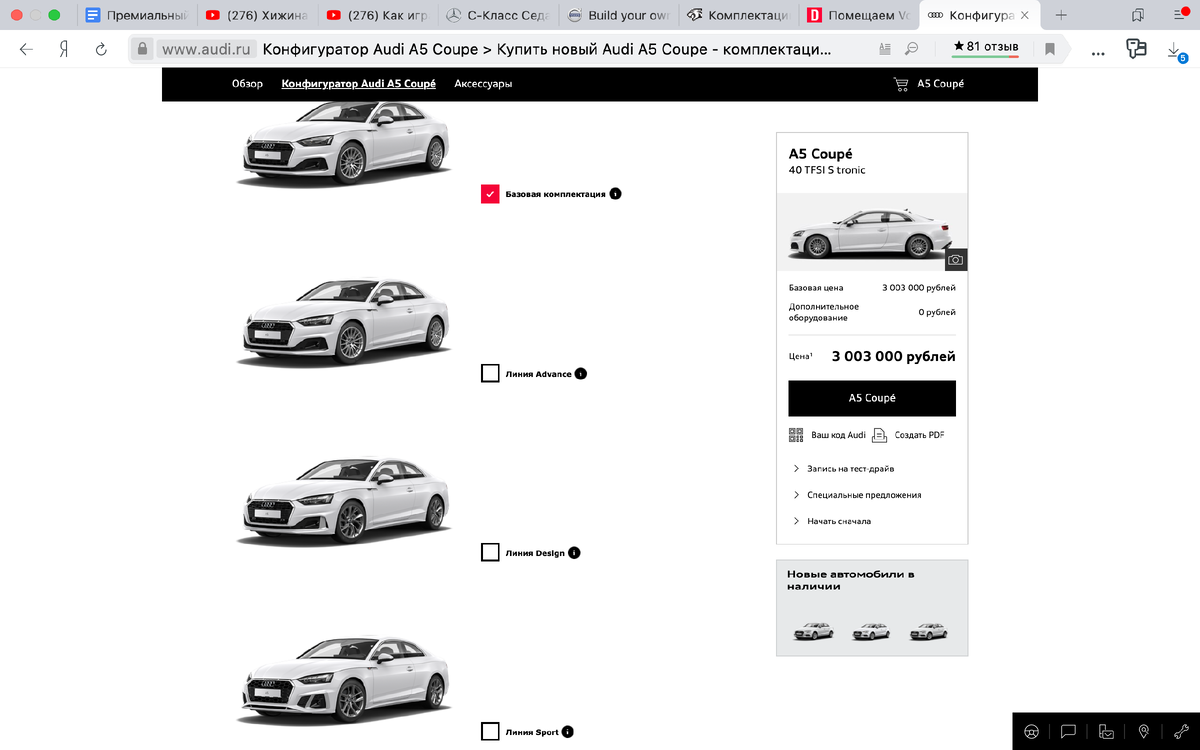Show info for Базовая комплектация
Image resolution: width=1200 pixels, height=750 pixels.
(x=615, y=194)
